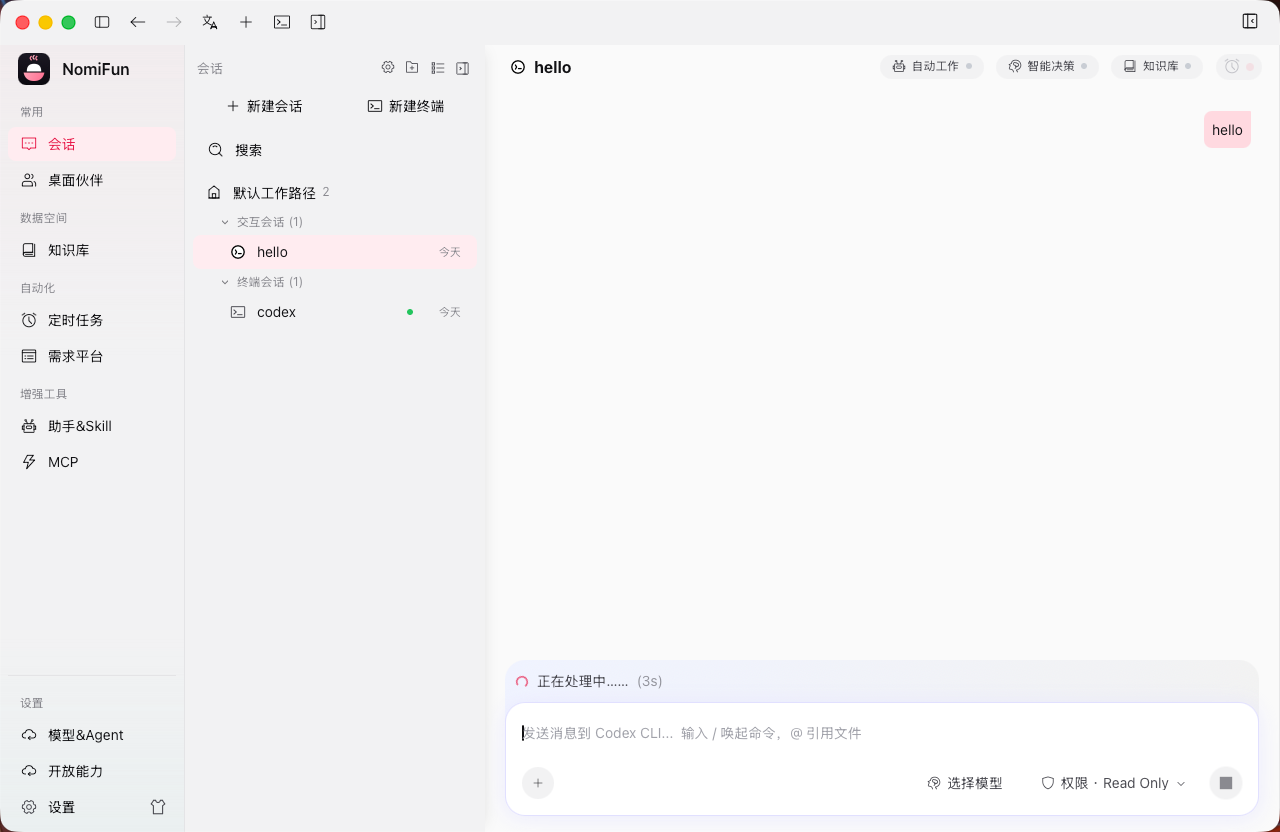Click the NomiFun app logo

click(x=34, y=69)
